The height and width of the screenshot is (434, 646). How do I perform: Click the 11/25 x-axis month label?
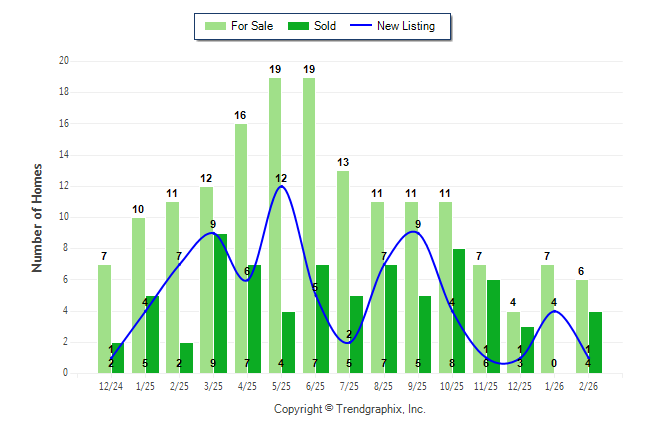[x=486, y=385]
